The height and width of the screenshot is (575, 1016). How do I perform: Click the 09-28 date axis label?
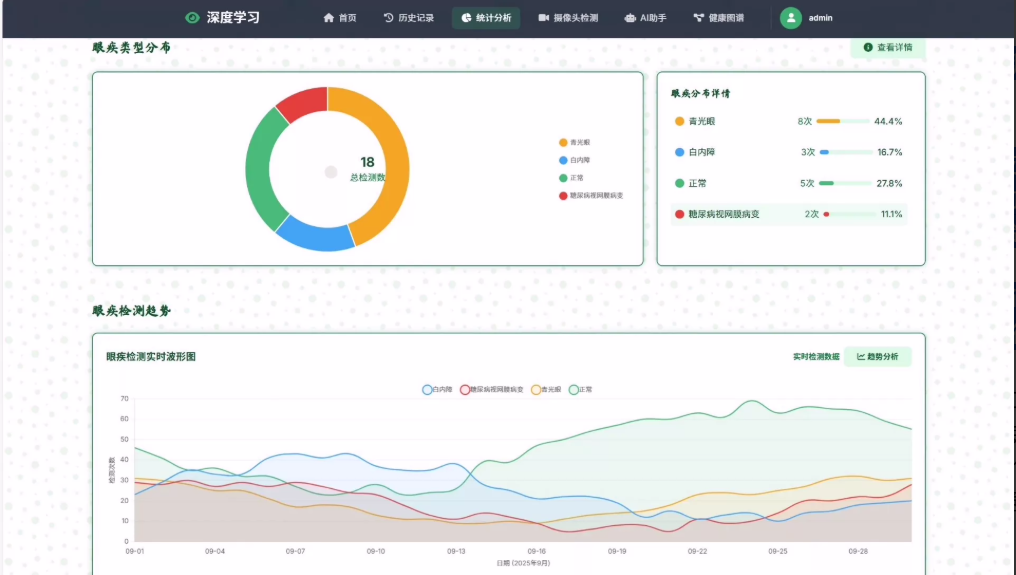pos(858,552)
